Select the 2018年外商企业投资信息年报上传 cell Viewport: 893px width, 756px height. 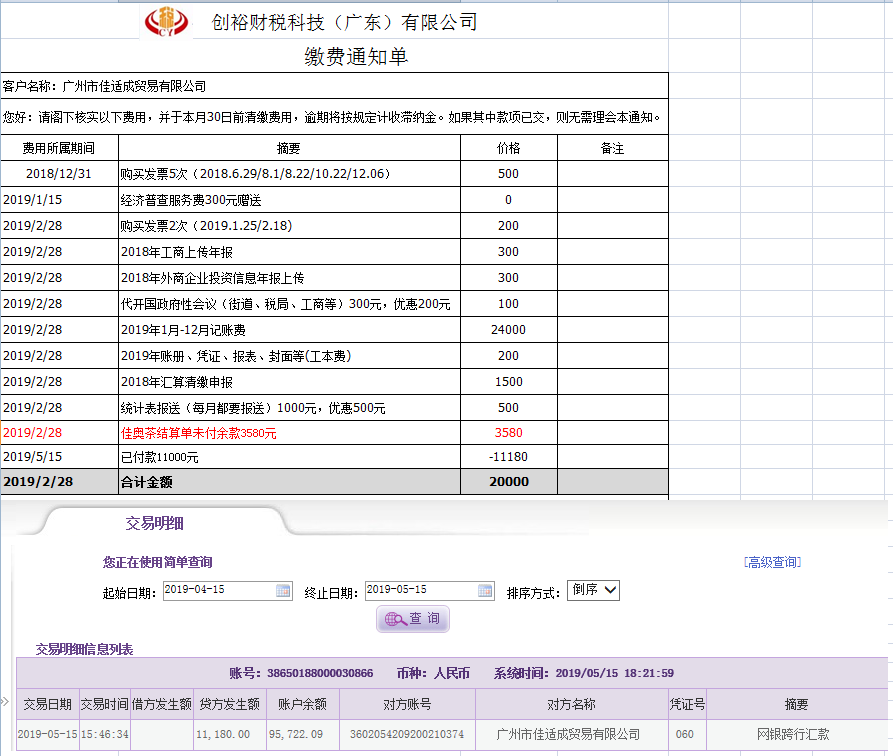coord(289,278)
